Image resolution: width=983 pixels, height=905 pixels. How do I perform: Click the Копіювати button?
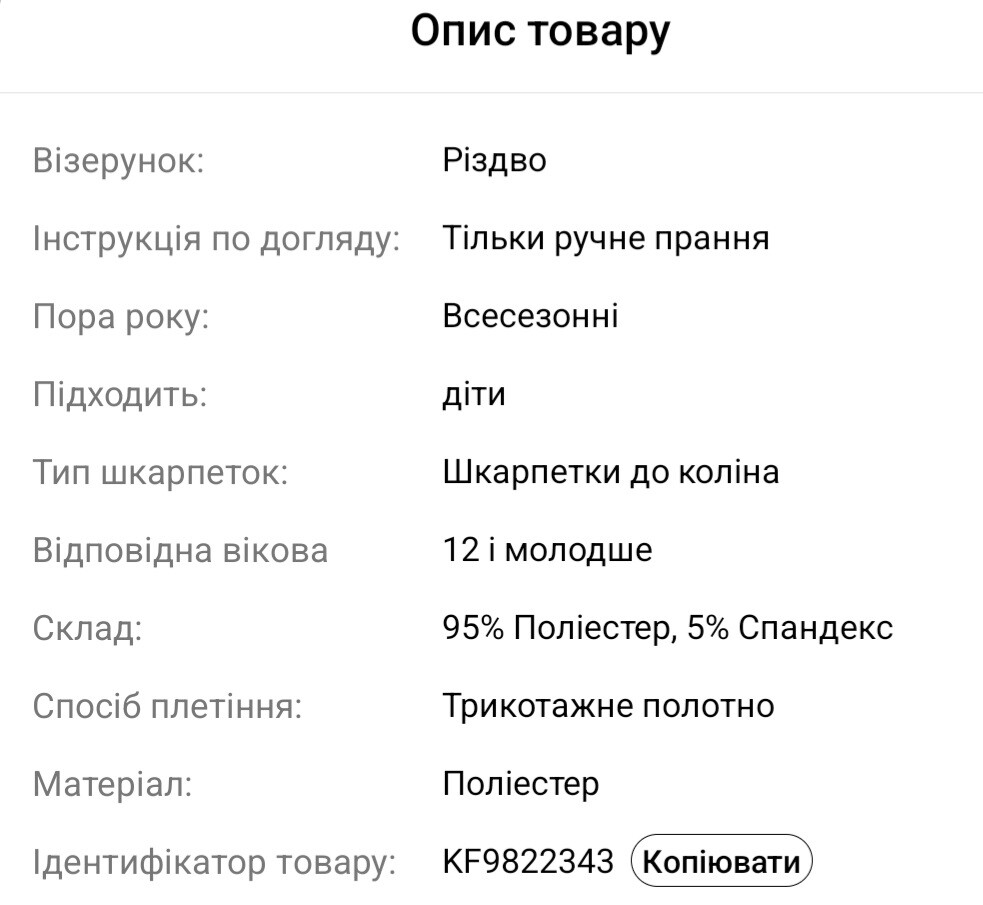point(722,861)
